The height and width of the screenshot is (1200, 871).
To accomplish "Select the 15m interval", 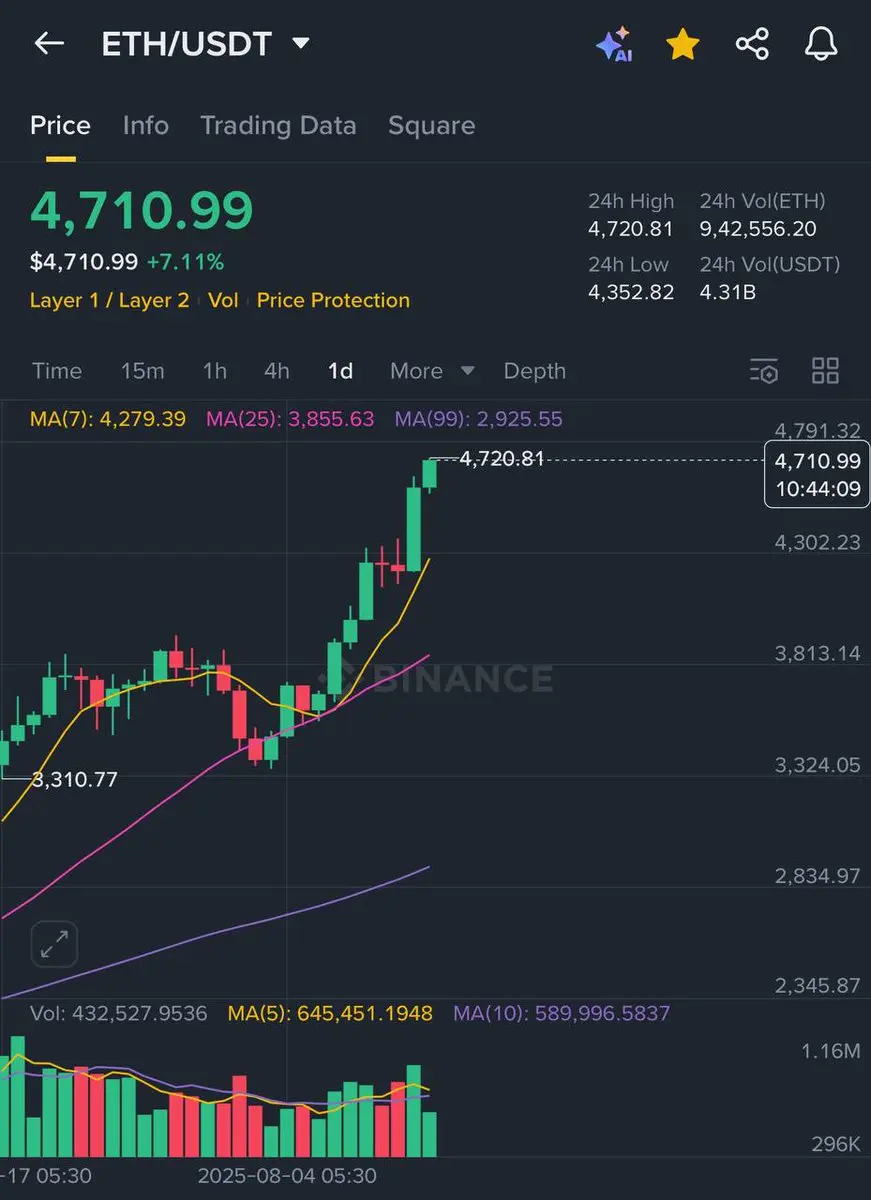I will [142, 371].
